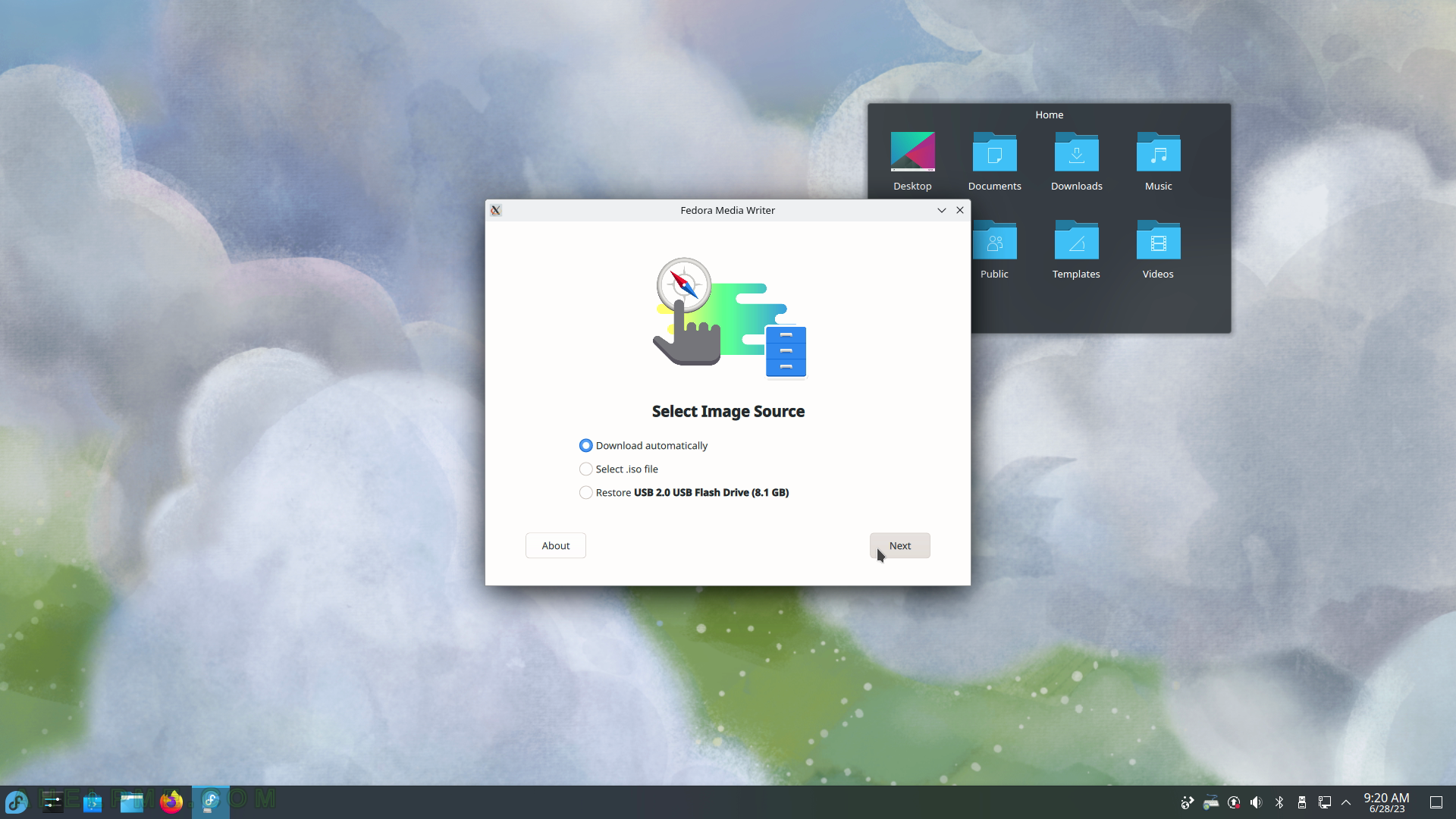Launch System Settings from the taskbar

(x=53, y=802)
